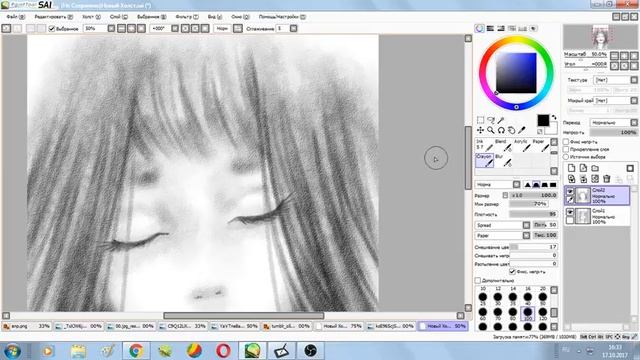Switch to the arop.png document tab
Screen dimensions: 640x360
(27, 327)
